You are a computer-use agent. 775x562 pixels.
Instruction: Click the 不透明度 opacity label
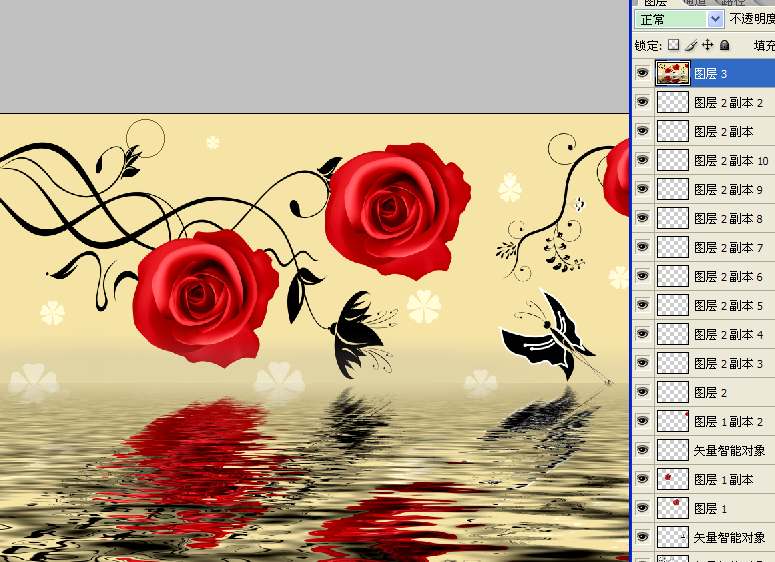[x=752, y=19]
